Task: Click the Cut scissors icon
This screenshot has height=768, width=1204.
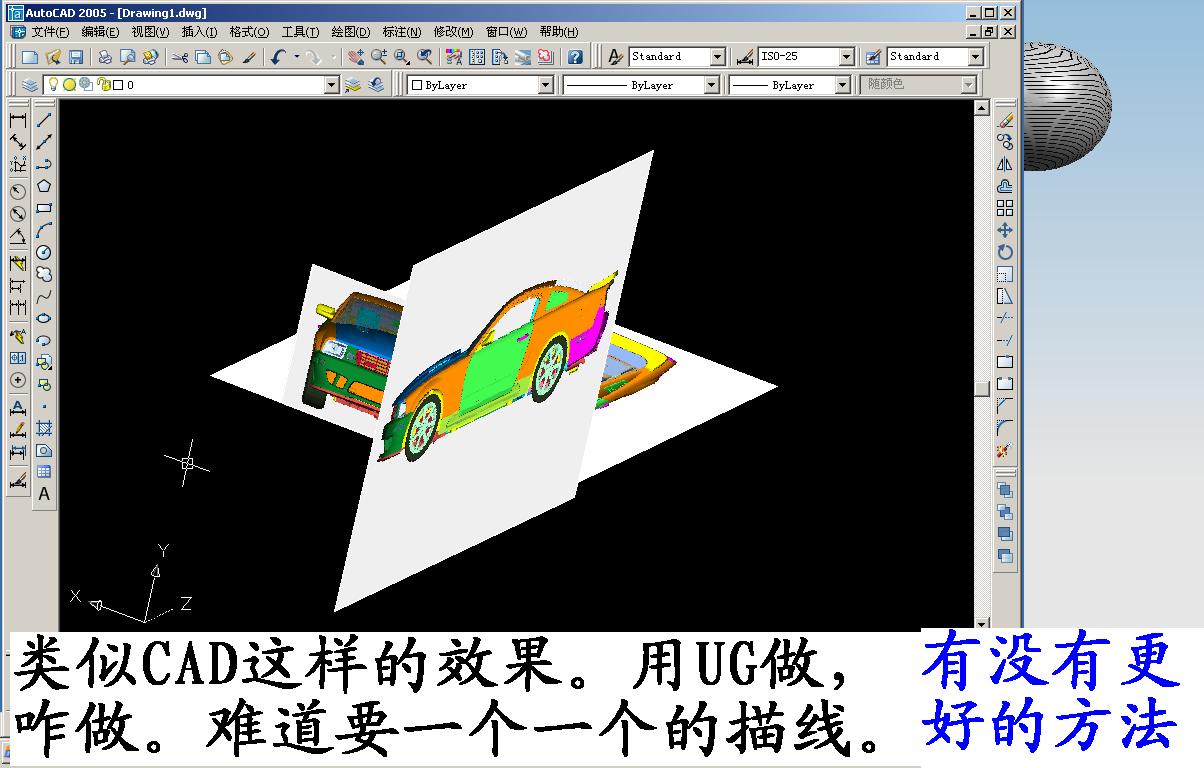Action: coord(180,57)
